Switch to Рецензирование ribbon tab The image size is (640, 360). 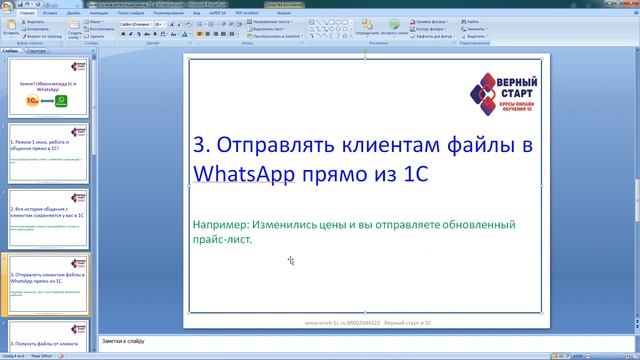coord(169,13)
